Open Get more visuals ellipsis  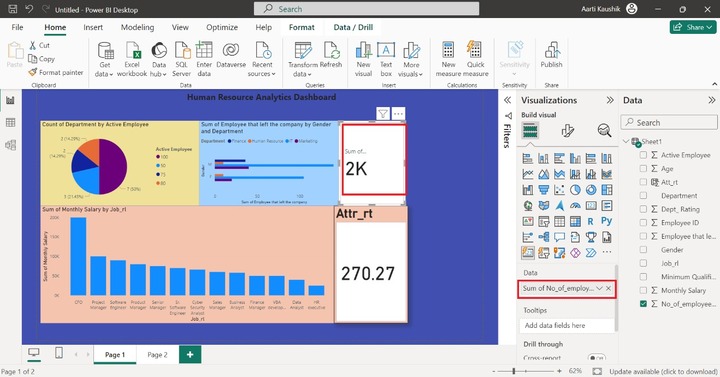pyautogui.click(x=607, y=252)
